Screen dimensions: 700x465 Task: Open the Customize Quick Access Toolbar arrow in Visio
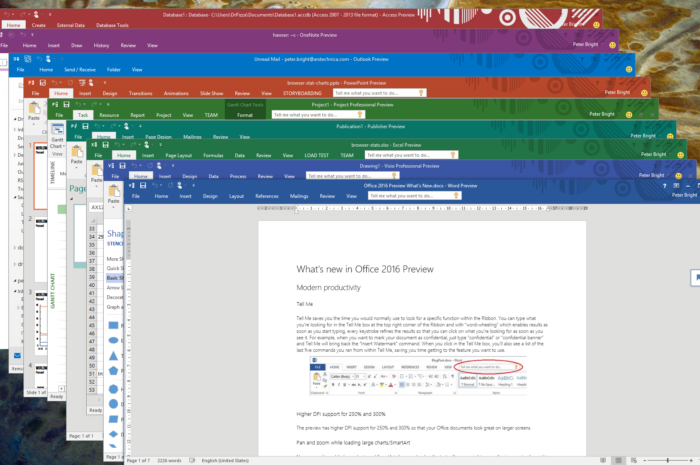[173, 166]
